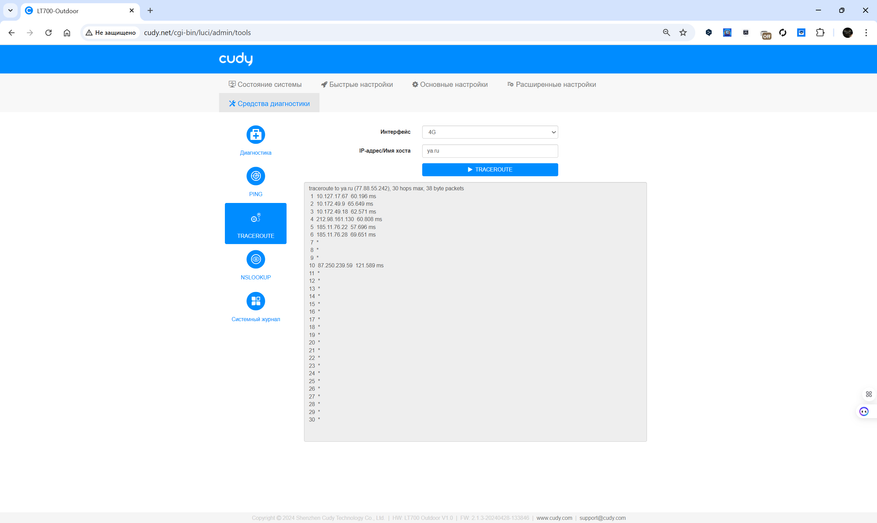Viewport: 877px width, 523px height.
Task: Select the TRACEROUTE sidebar tile
Action: (x=256, y=223)
